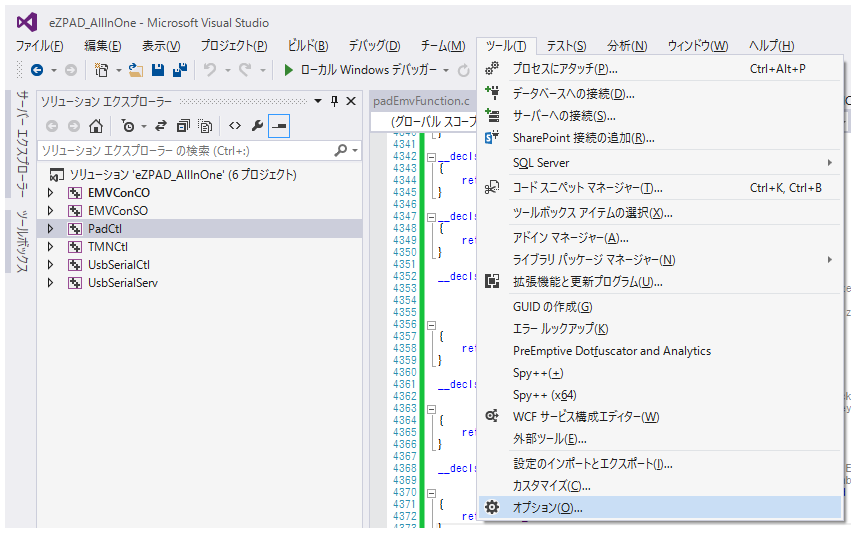Image resolution: width=856 pixels, height=533 pixels.
Task: Close the Solution Explorer panel
Action: click(x=351, y=101)
